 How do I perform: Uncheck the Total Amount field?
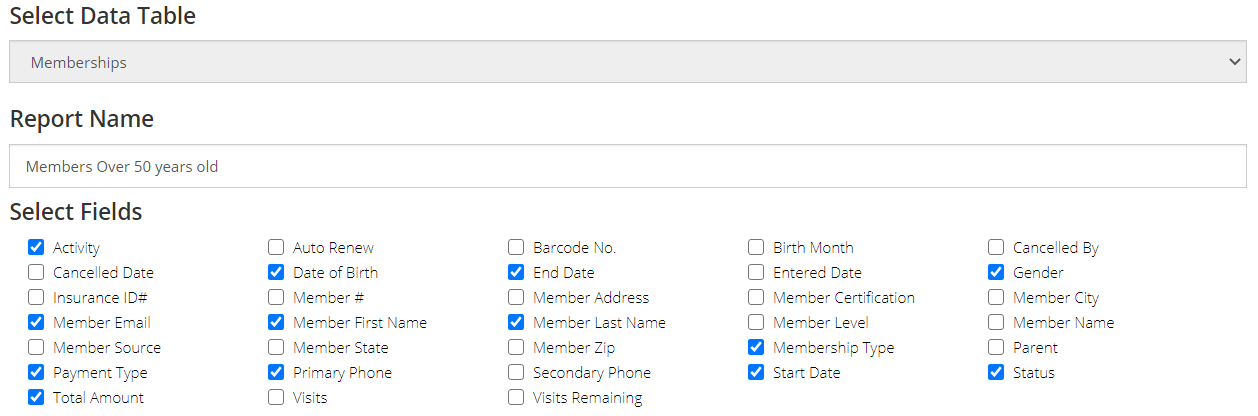36,397
